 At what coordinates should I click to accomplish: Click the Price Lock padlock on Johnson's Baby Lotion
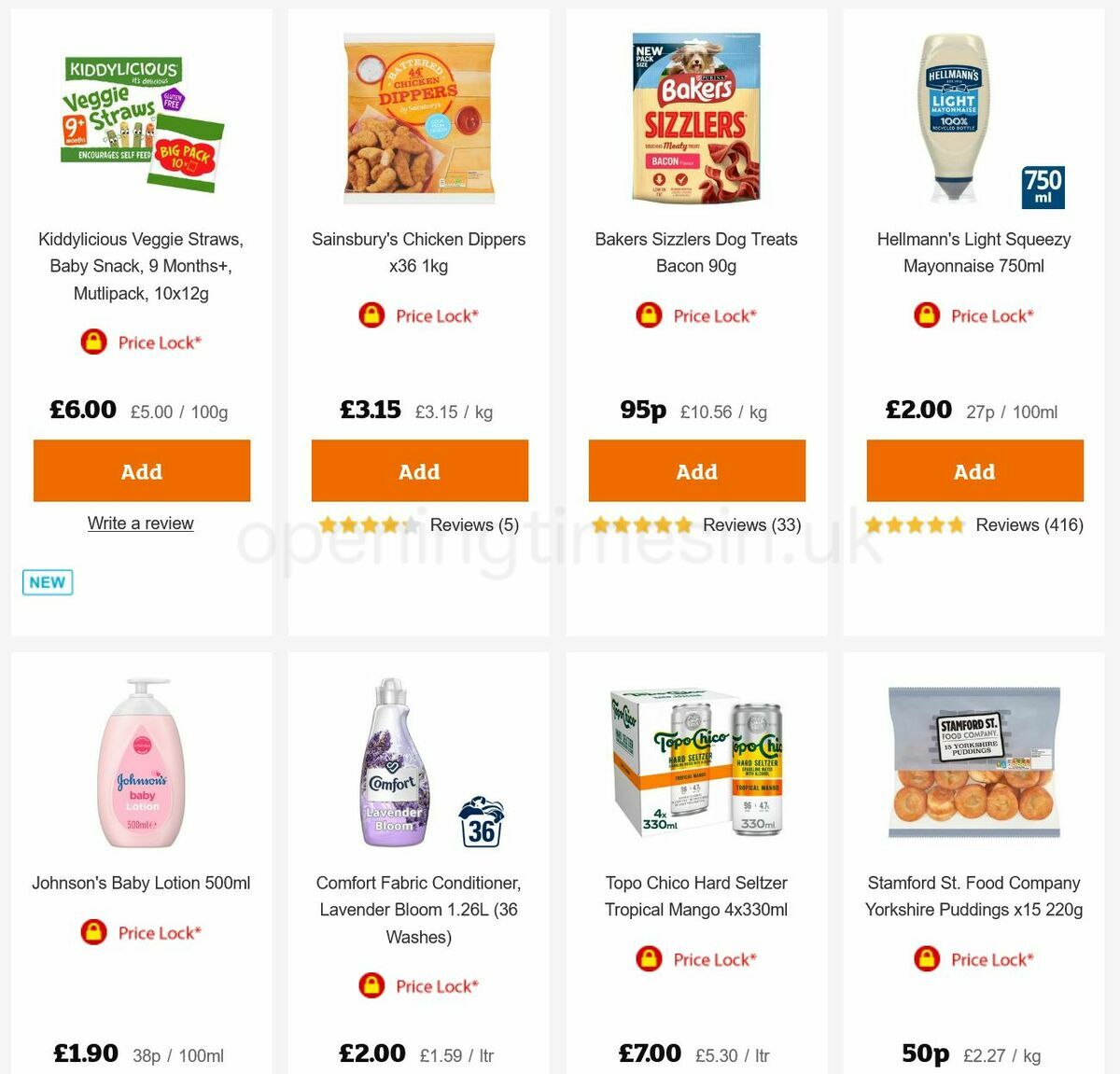tap(92, 932)
